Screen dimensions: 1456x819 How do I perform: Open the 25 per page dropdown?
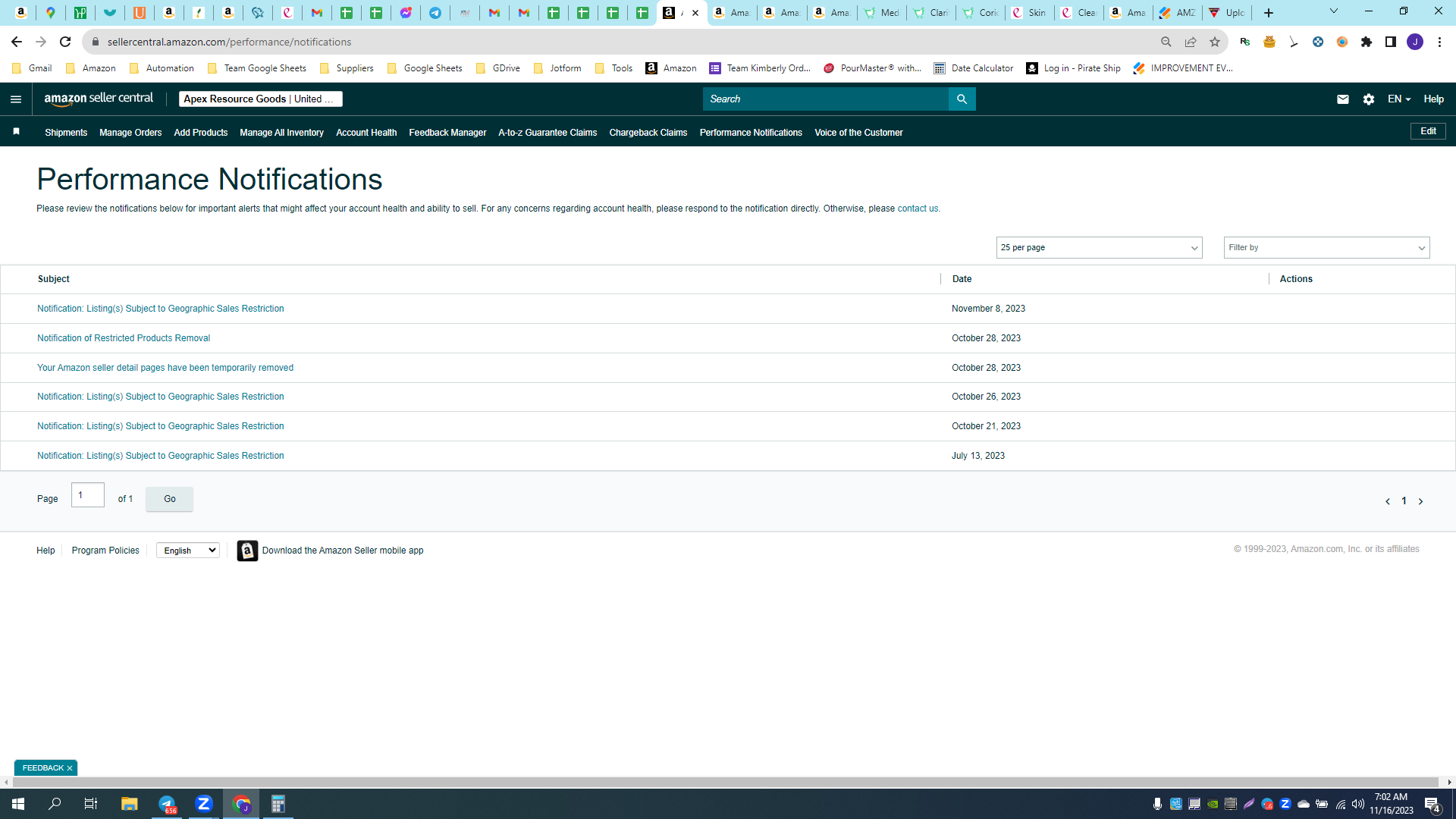[1099, 248]
